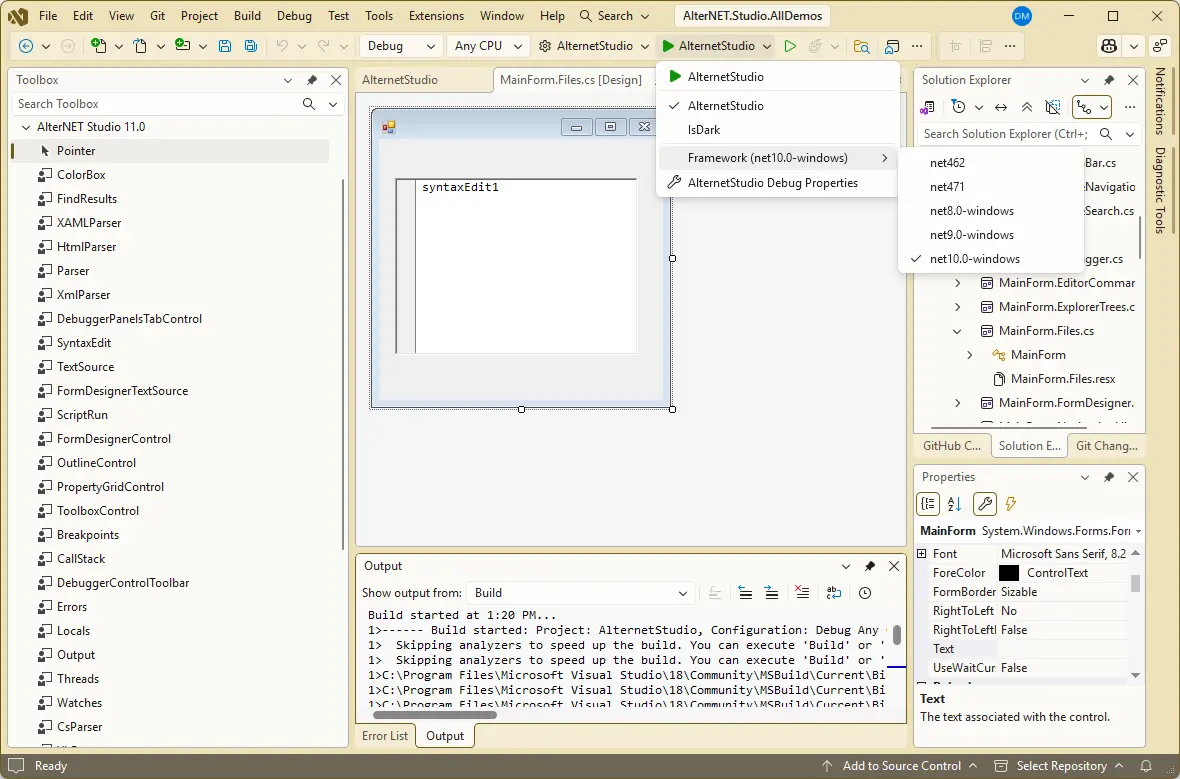Click the Pending Changes Filter clock icon

pos(958,107)
